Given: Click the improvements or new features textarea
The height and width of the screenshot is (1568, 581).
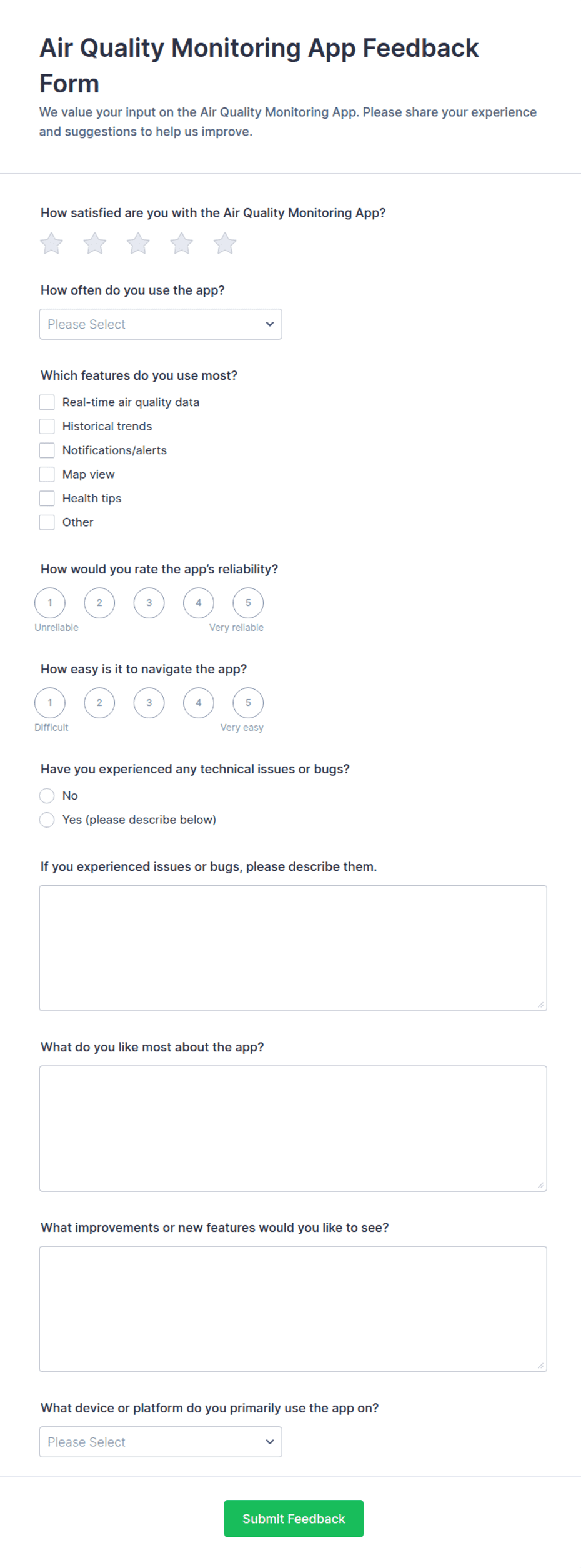Looking at the screenshot, I should [293, 1309].
